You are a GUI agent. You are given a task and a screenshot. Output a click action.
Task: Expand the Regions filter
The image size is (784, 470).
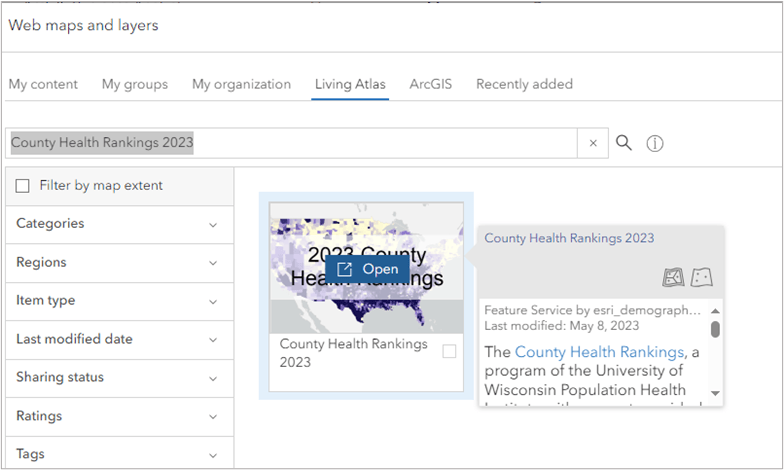[x=120, y=262]
